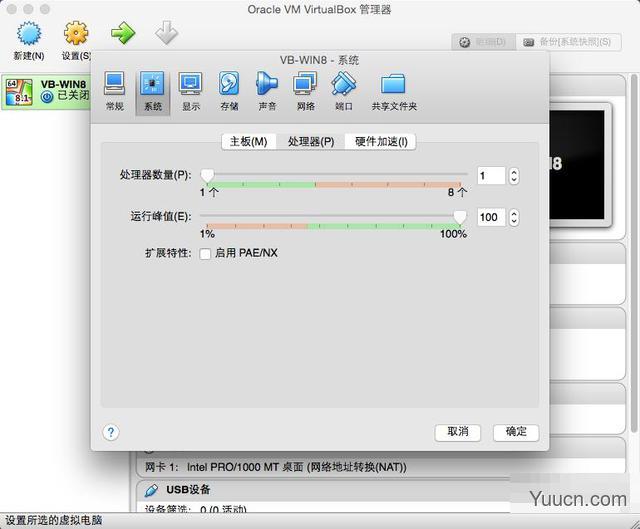Click the green start arrow icon
The height and width of the screenshot is (529, 640).
tap(123, 33)
